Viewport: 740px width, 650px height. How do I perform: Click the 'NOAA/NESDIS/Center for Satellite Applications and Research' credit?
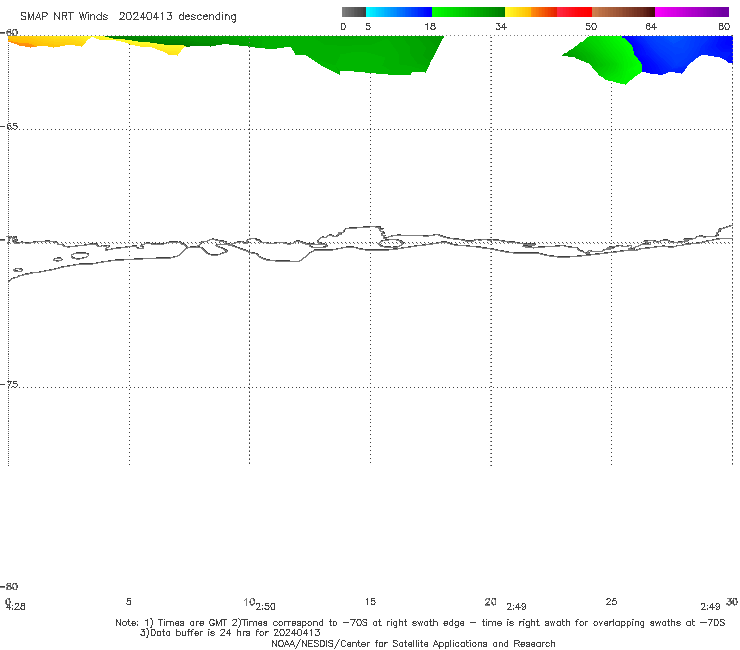point(413,643)
